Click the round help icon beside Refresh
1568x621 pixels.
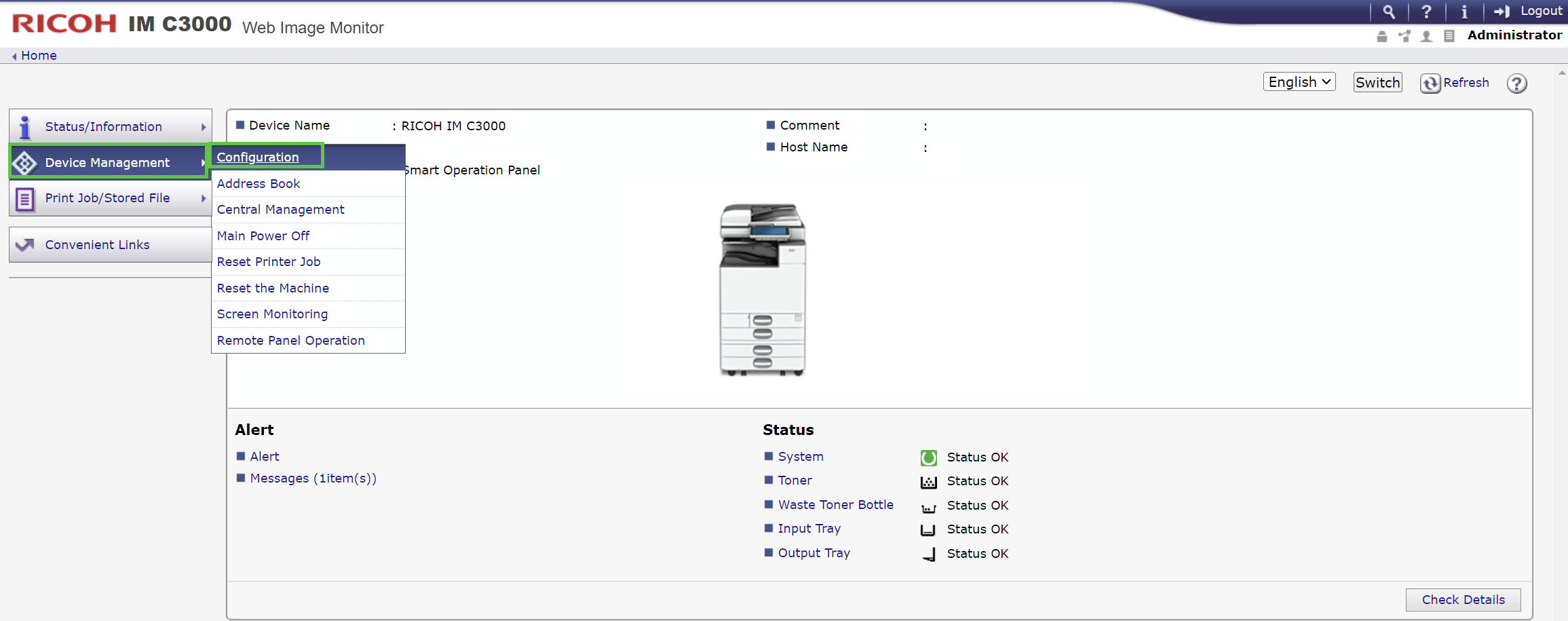click(1516, 83)
